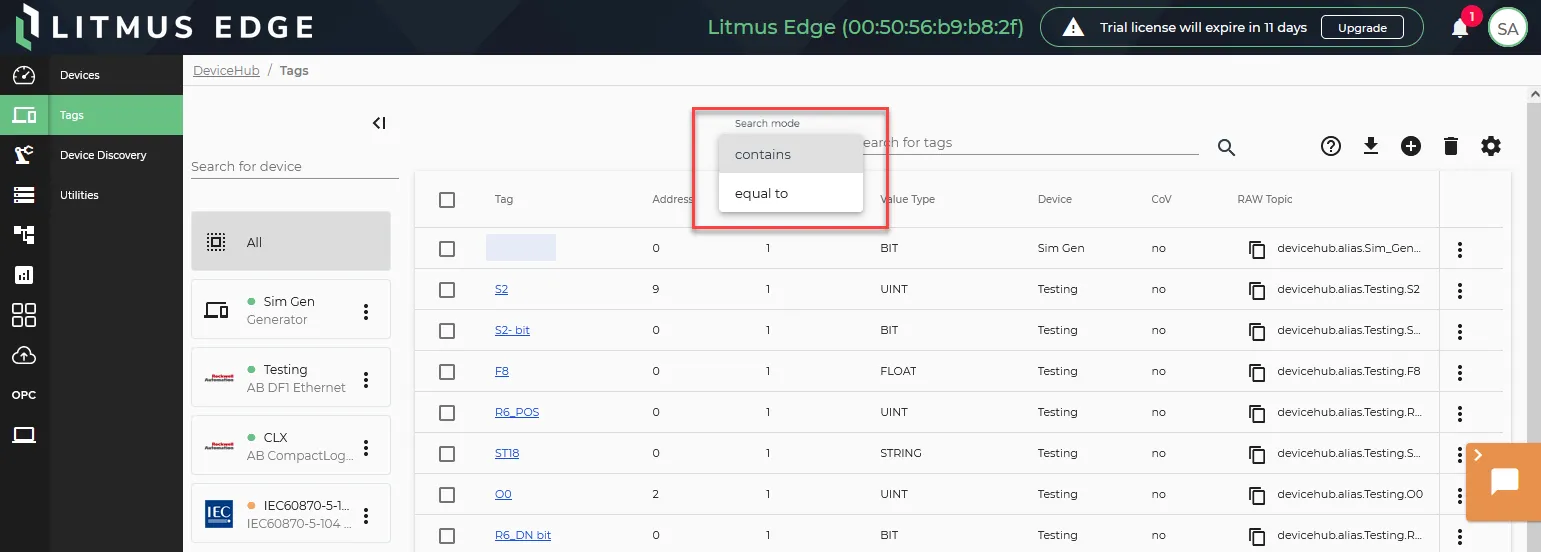Open the R6_DN bit tag link
Screen dimensions: 1541x552
(523, 535)
